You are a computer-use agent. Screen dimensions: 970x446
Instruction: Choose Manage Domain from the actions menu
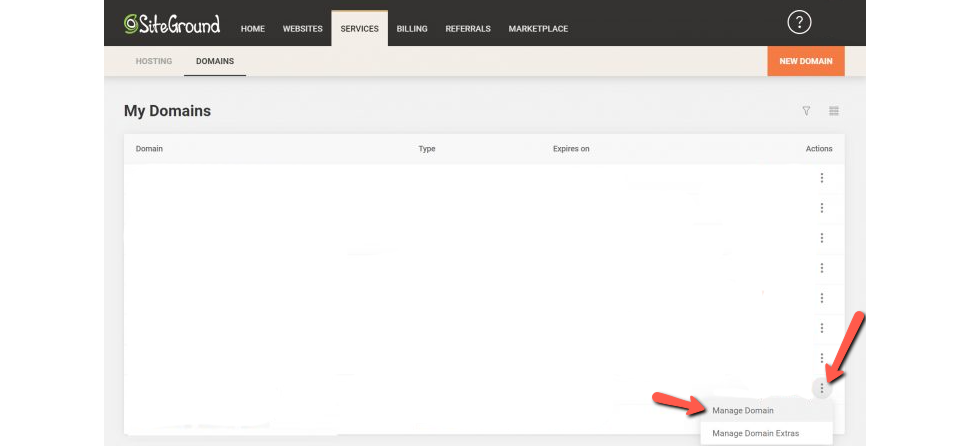766,411
